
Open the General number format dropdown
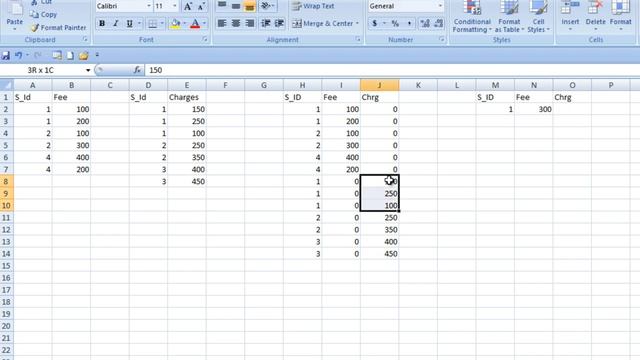[440, 6]
